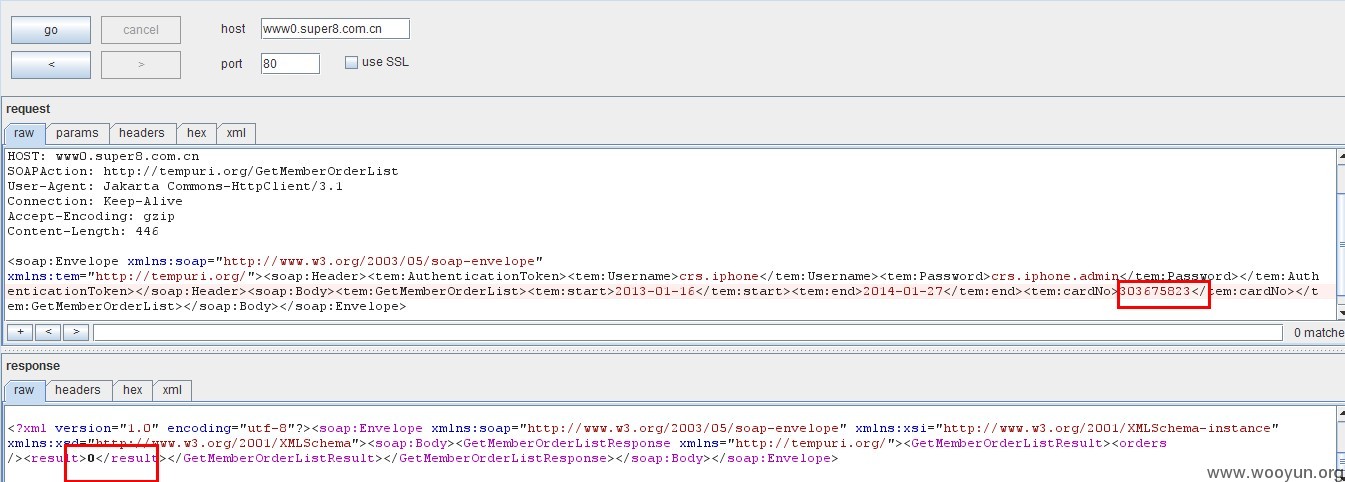Click the User-Agent Jakarta Commons-HttpClient line
Viewport: 1345px width, 482px height.
pos(175,186)
